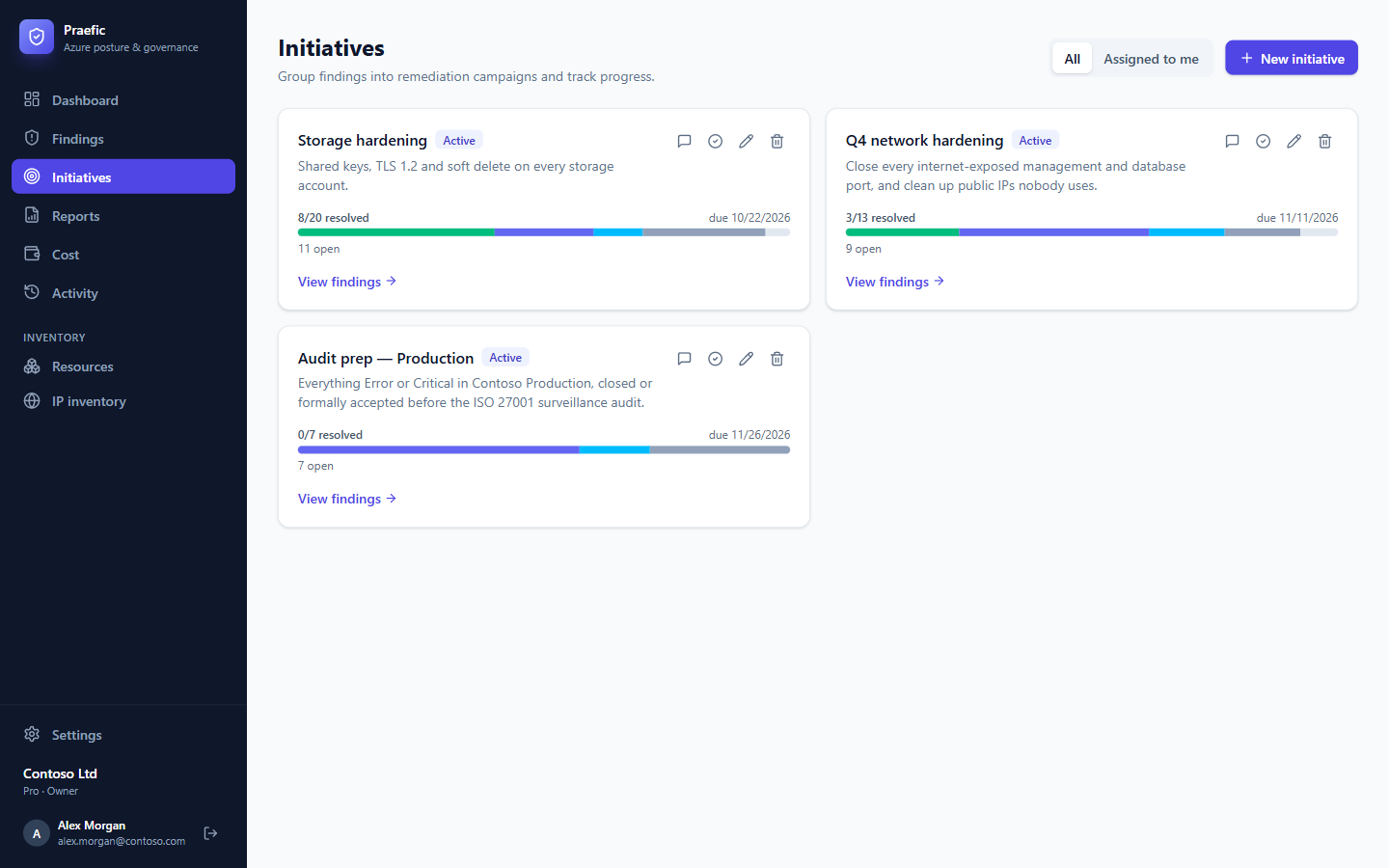This screenshot has width=1389, height=868.
Task: Mark Storage hardening initiative as complete
Action: (716, 141)
